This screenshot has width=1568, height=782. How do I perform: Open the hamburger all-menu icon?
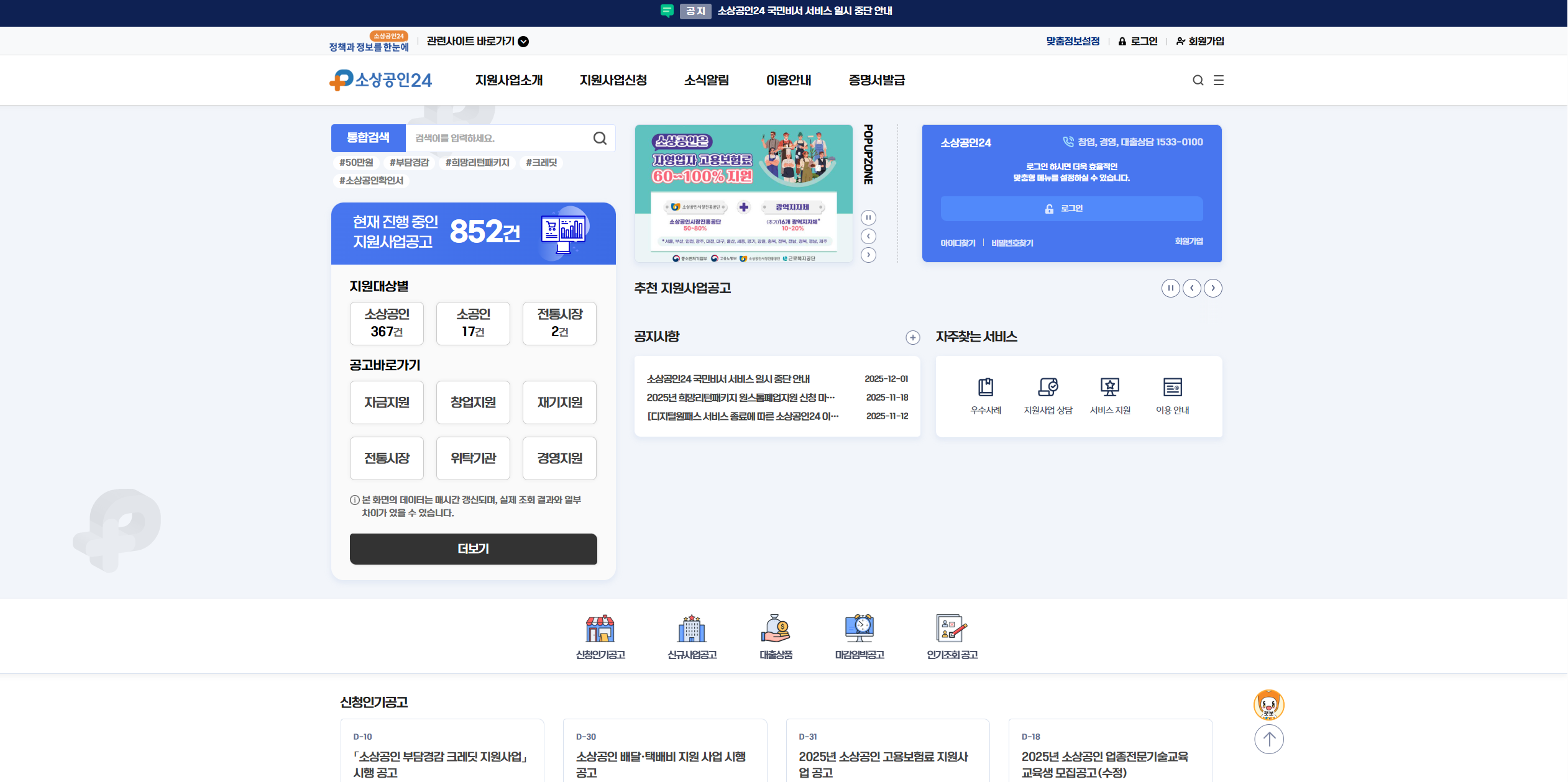1218,80
